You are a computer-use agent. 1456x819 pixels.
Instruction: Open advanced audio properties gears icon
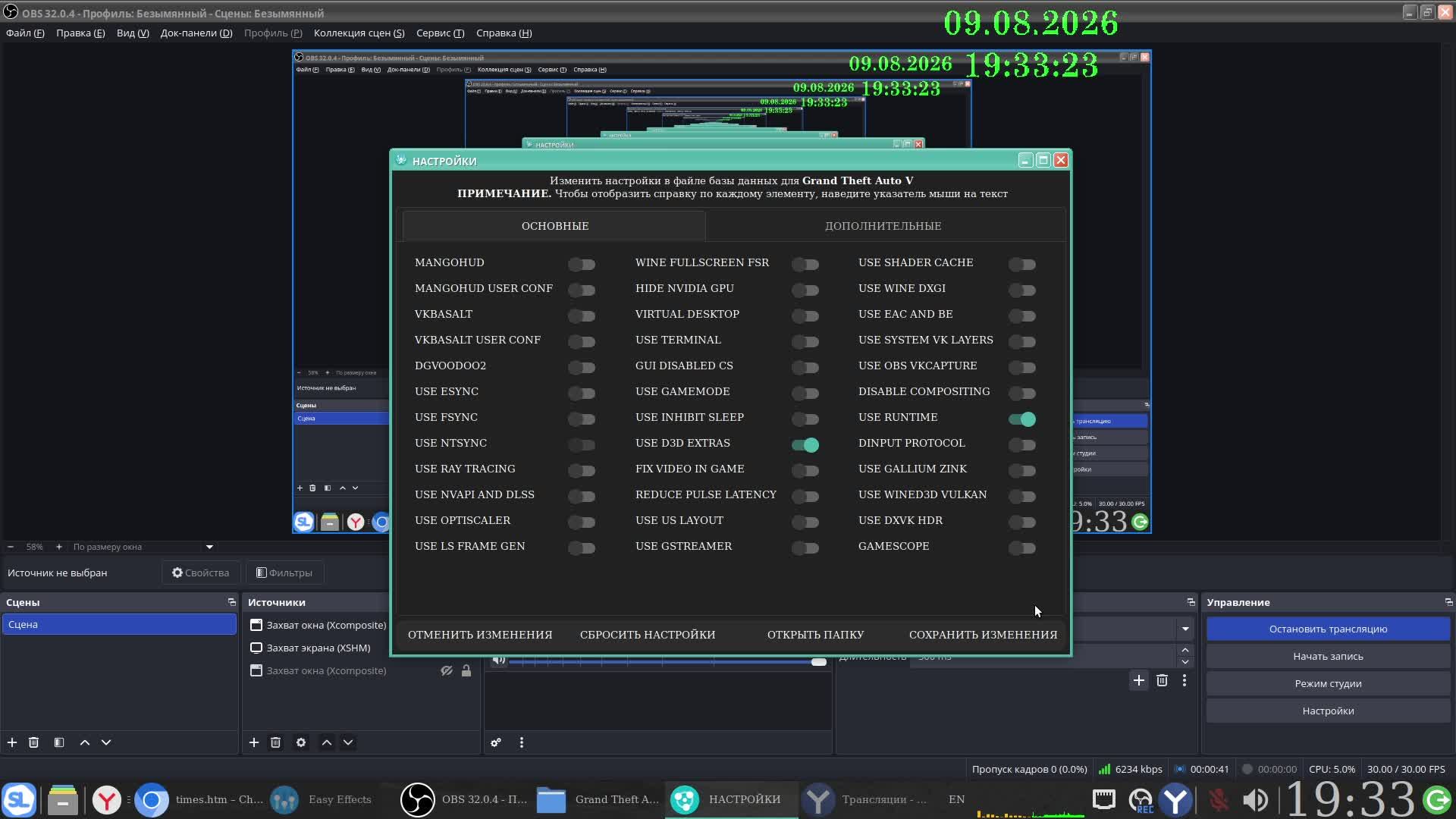tap(496, 742)
